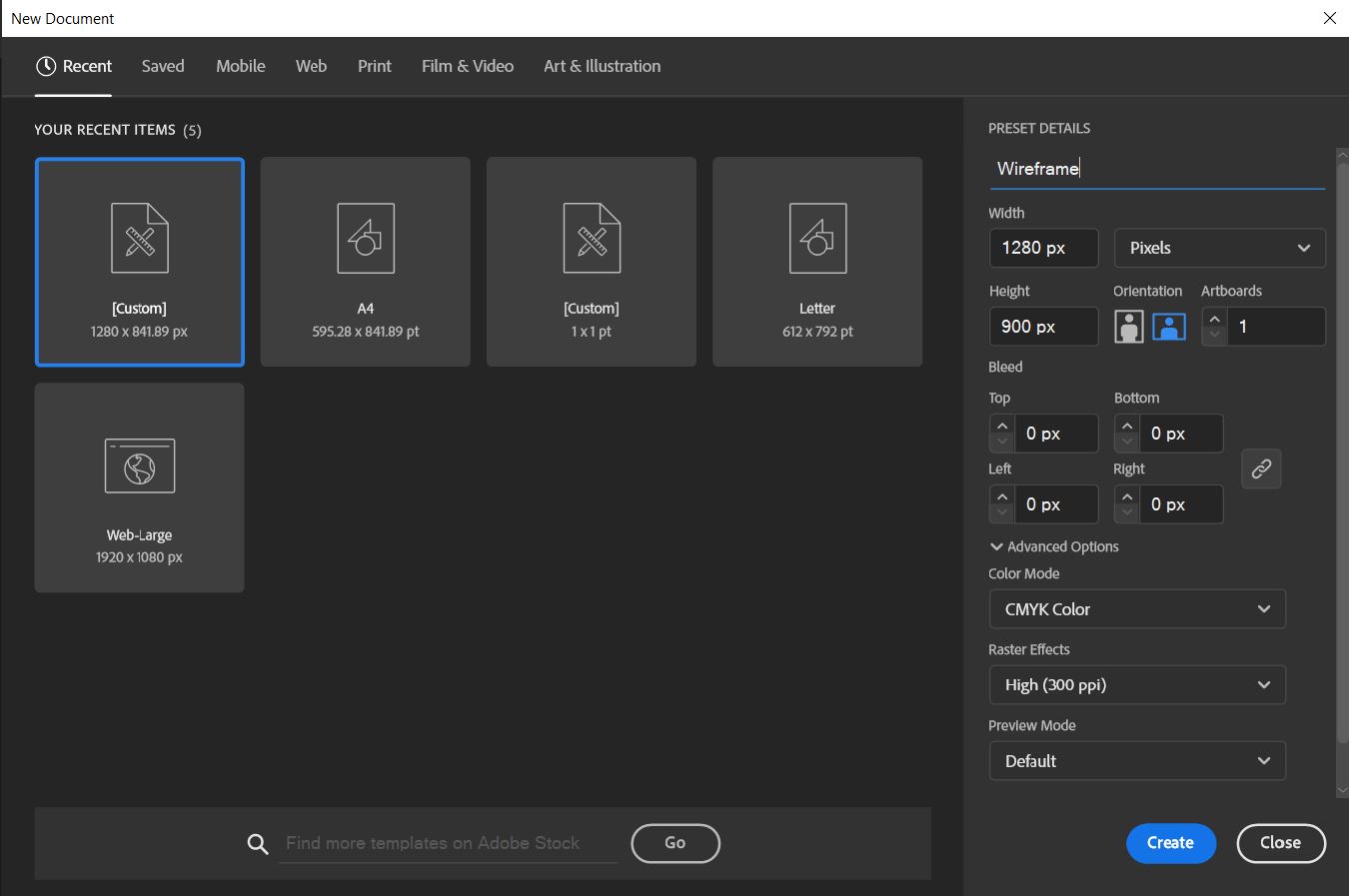Select landscape orientation icon

pos(1169,327)
